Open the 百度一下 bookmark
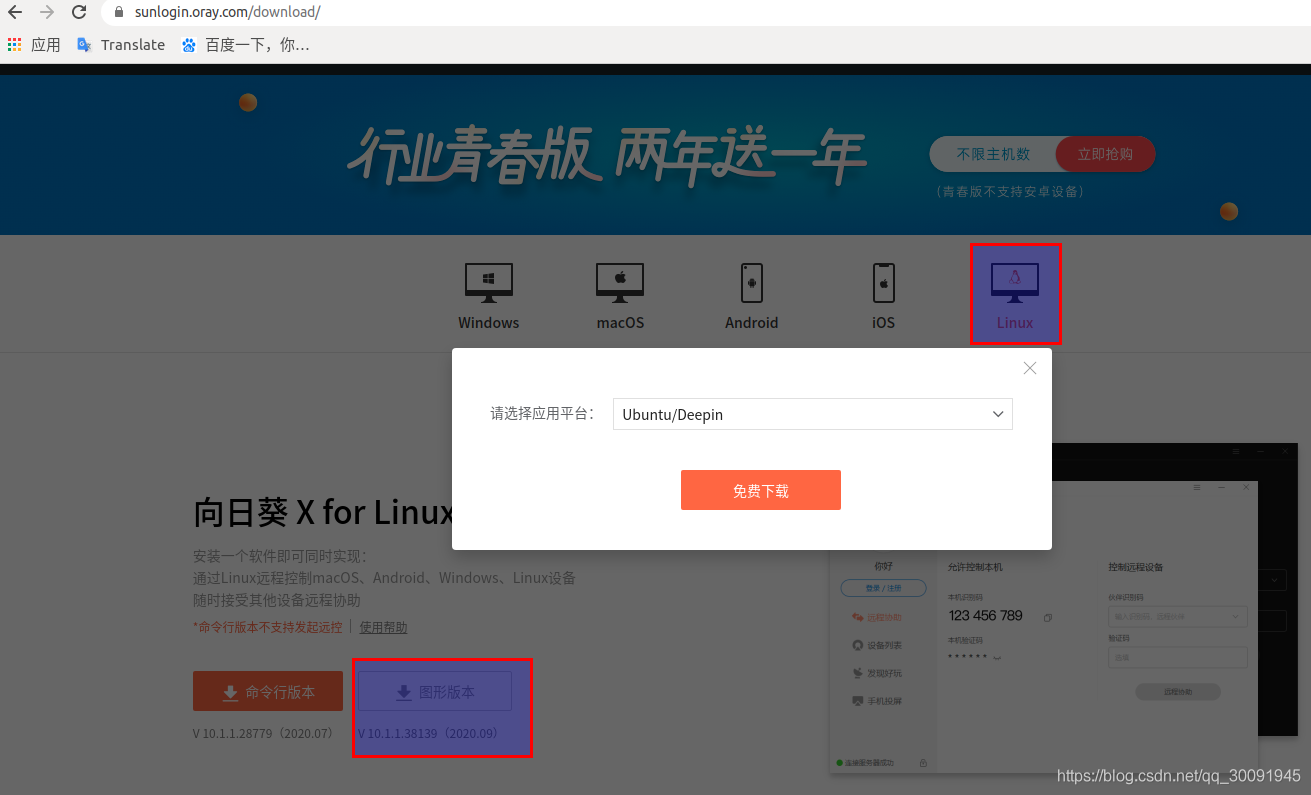 [246, 45]
